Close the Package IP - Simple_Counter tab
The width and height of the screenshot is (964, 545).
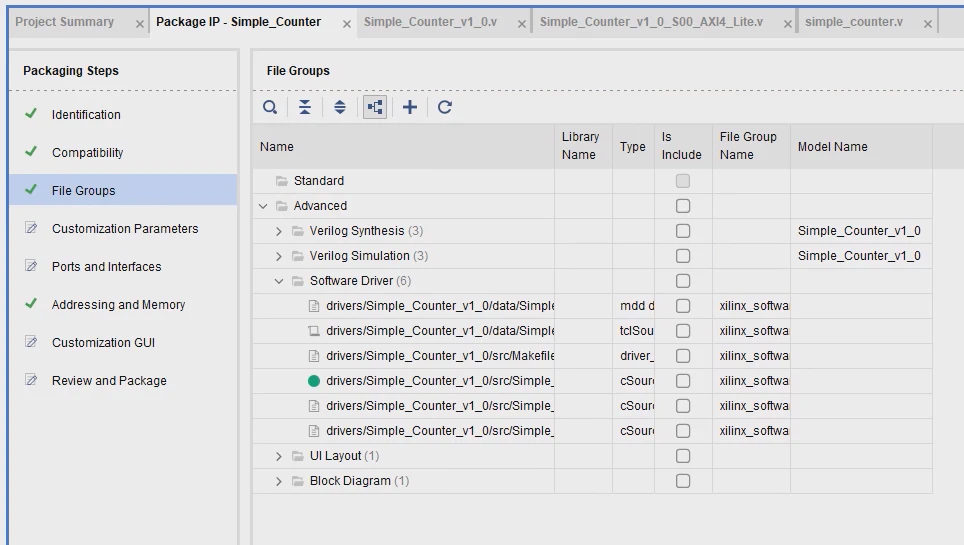point(347,24)
